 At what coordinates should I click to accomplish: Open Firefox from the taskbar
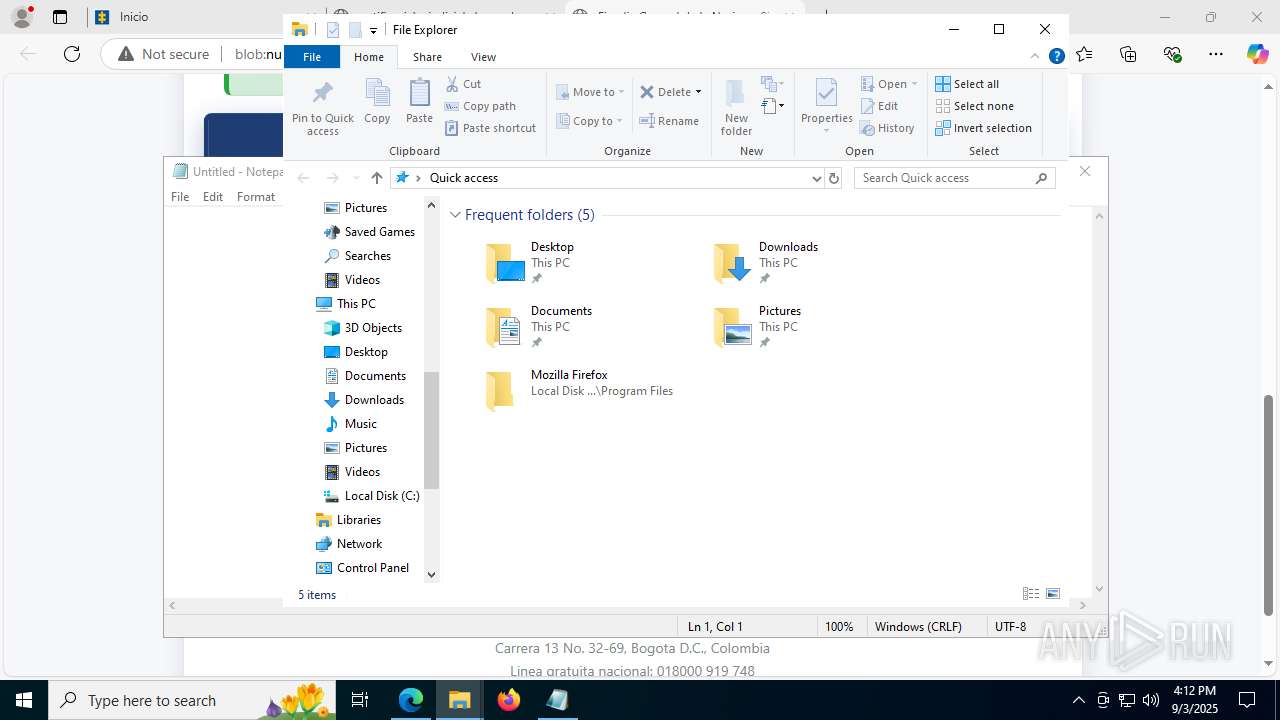[x=509, y=700]
